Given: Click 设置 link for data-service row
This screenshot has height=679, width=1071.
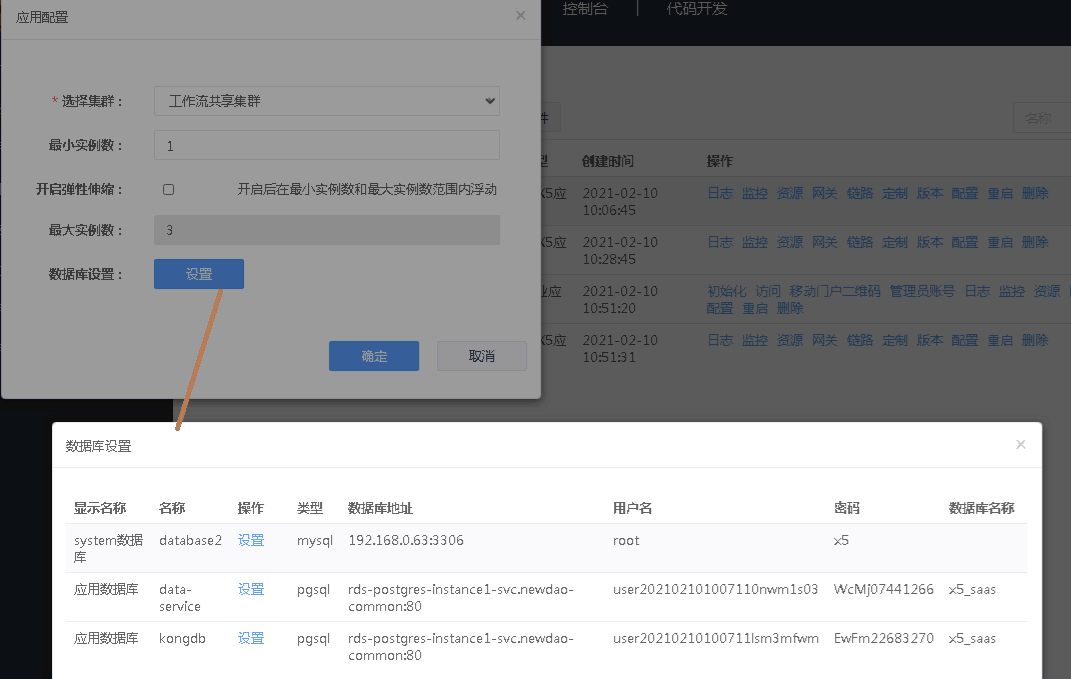Looking at the screenshot, I should (x=251, y=589).
